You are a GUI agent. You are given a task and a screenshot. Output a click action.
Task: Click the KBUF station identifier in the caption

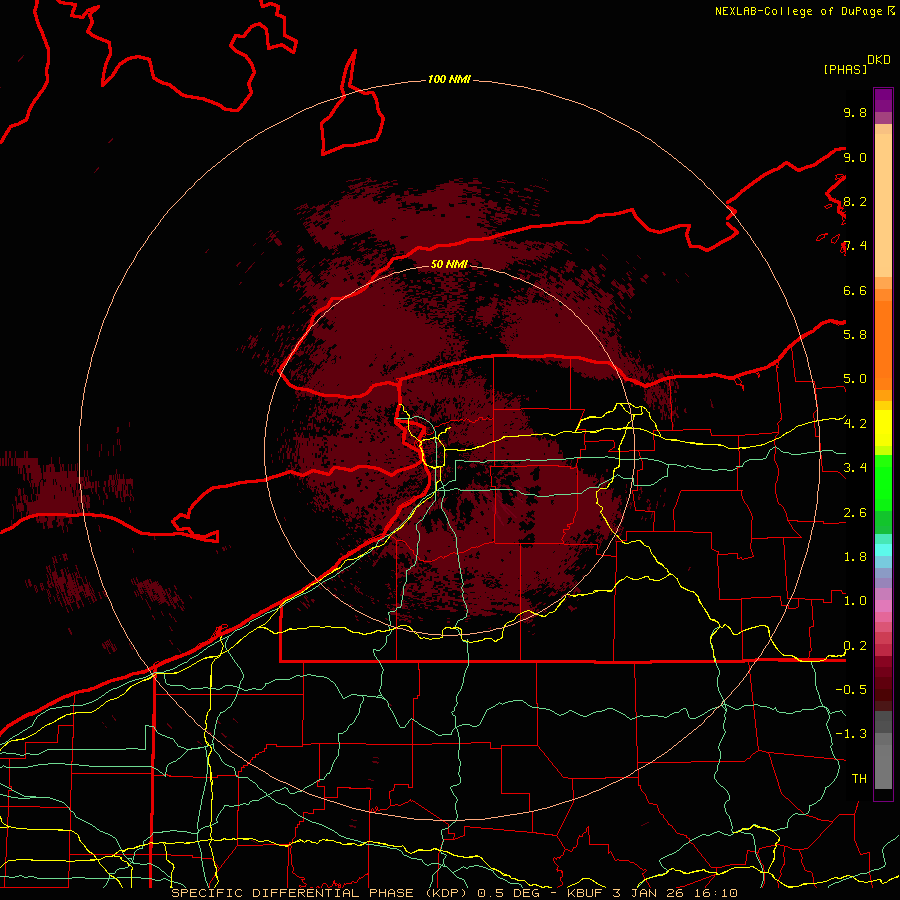[587, 893]
